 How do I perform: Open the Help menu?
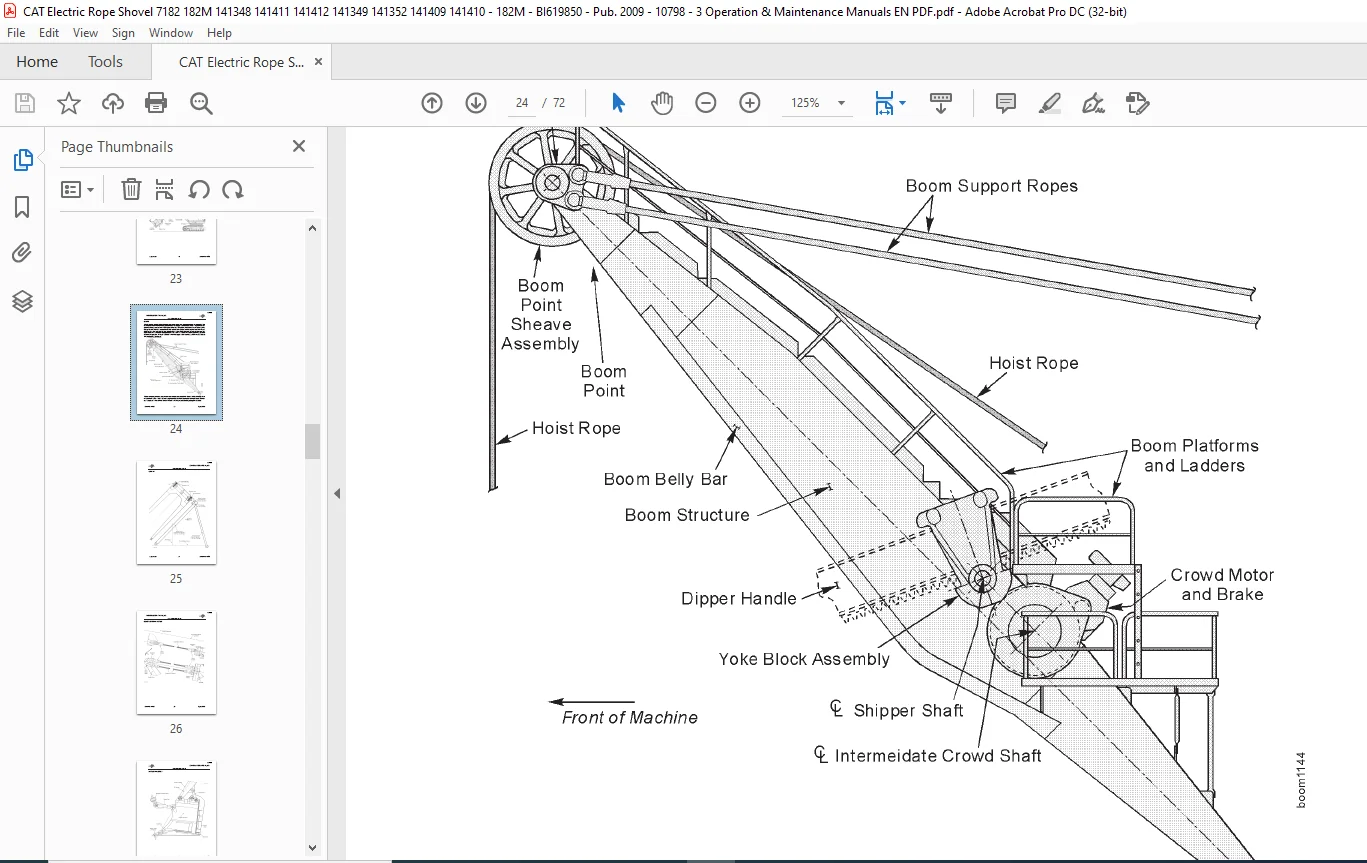tap(219, 33)
